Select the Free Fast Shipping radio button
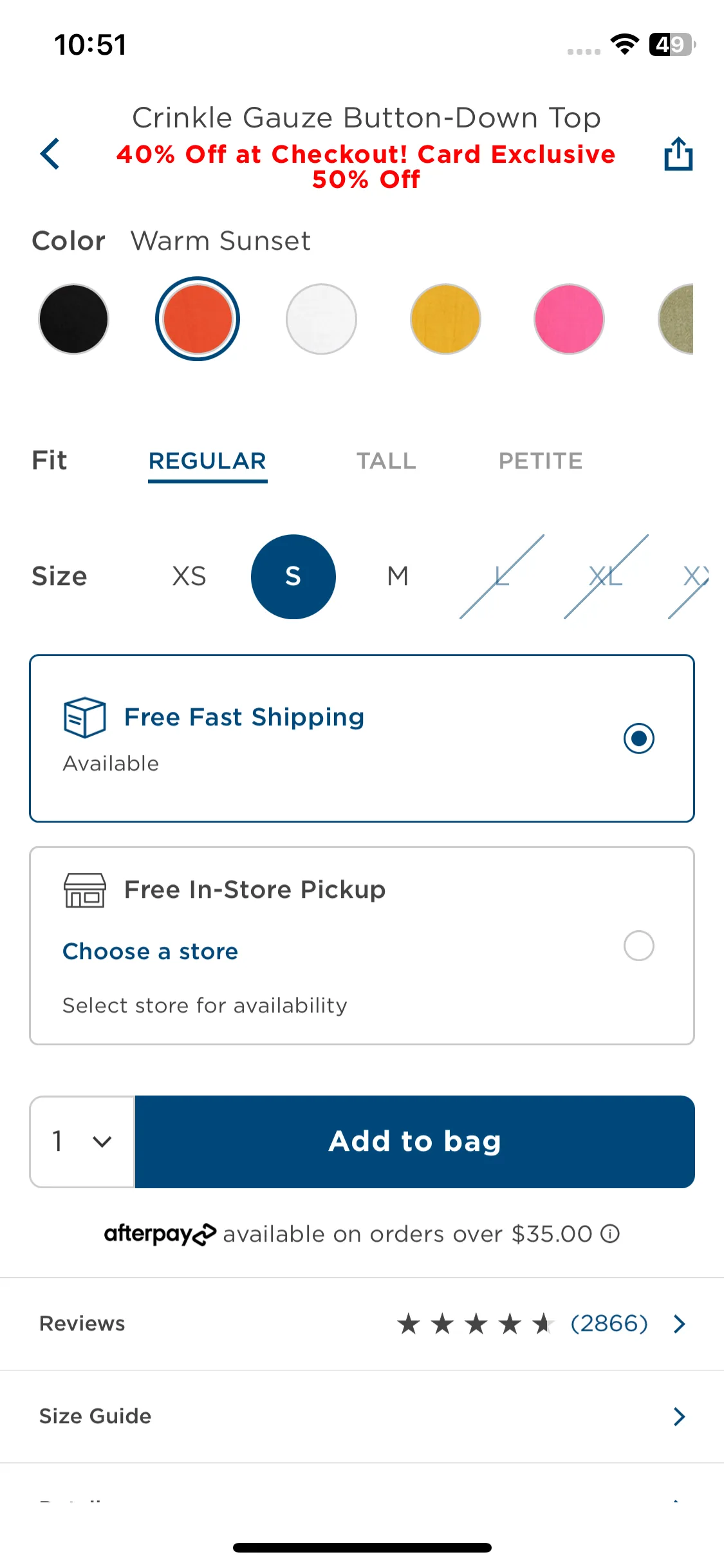 point(639,738)
